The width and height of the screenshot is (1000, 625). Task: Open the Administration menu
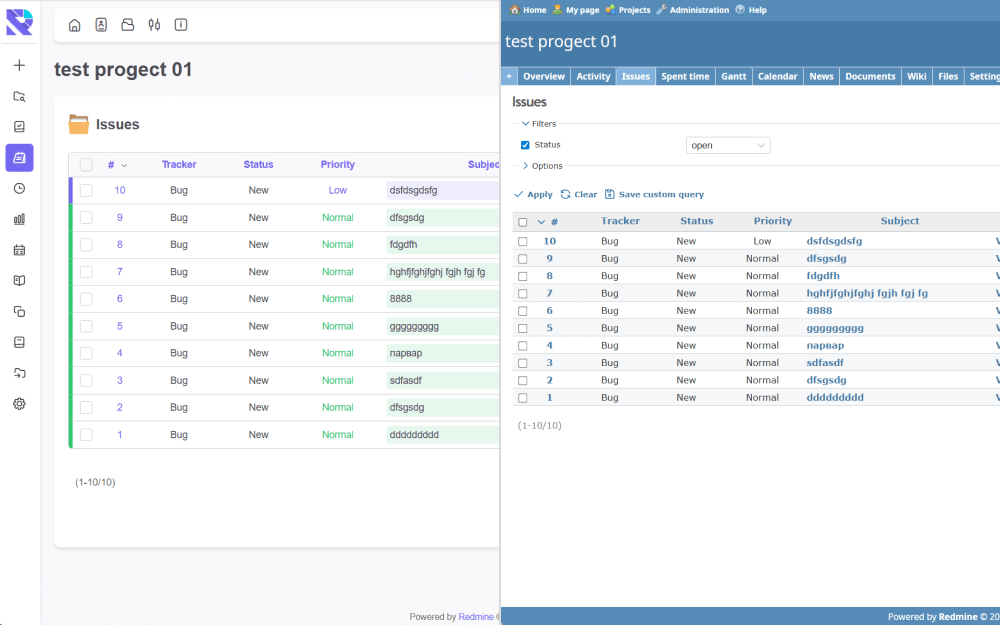(x=699, y=10)
